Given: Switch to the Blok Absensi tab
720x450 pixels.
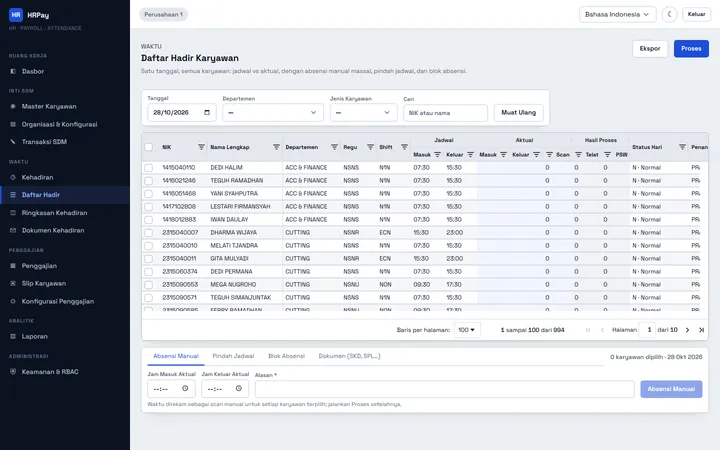Looking at the screenshot, I should (x=287, y=356).
